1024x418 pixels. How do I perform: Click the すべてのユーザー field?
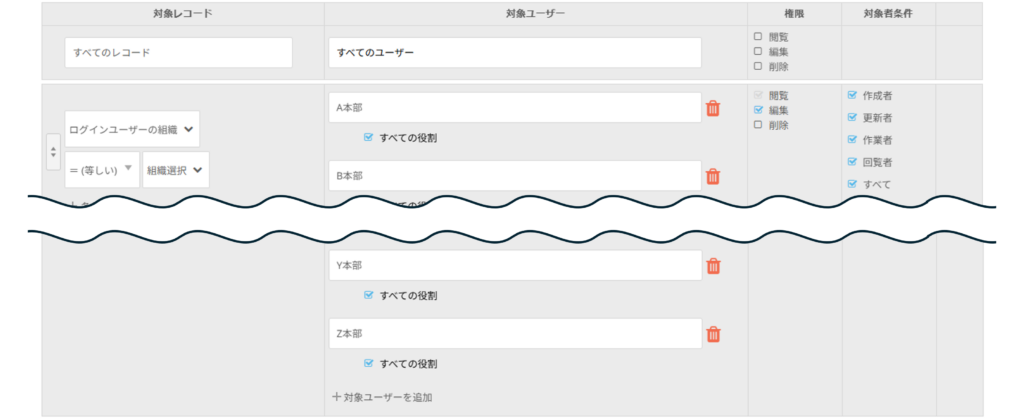514,53
